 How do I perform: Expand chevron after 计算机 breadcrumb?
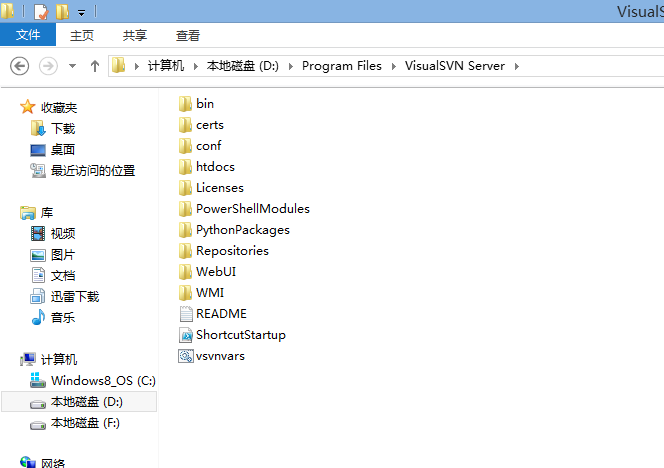[x=196, y=66]
